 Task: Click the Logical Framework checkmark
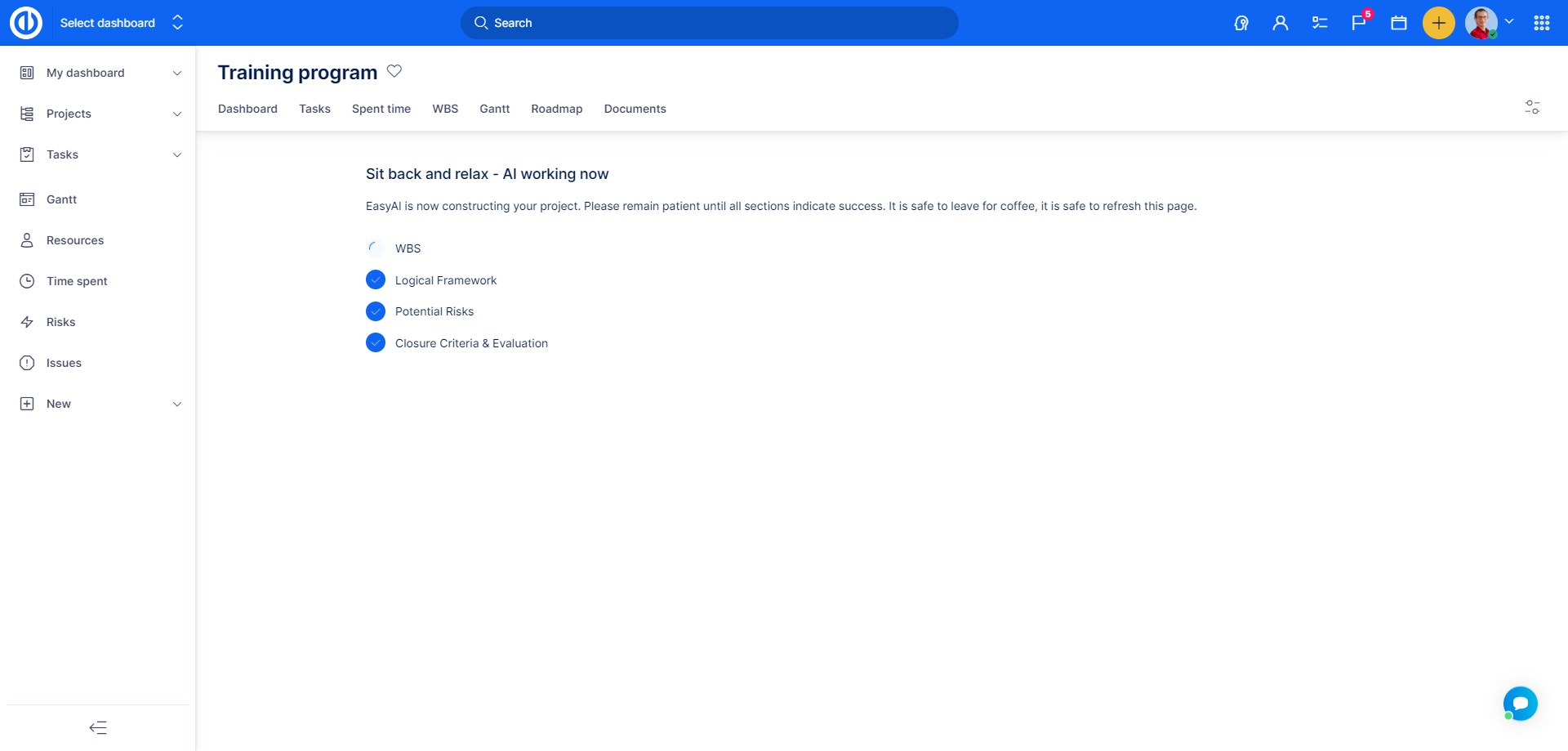click(x=376, y=280)
